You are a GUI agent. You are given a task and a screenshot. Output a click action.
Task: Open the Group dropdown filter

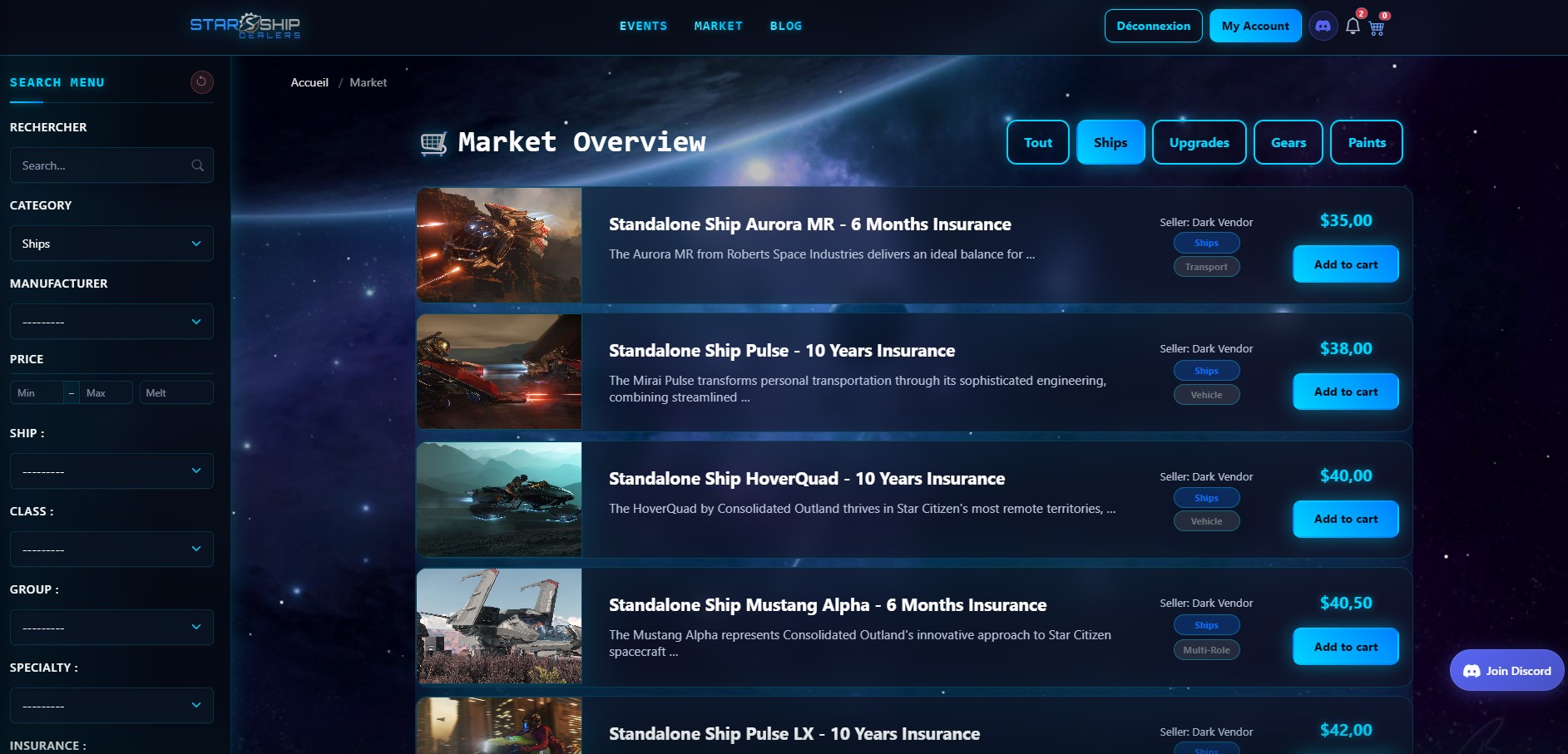click(x=111, y=628)
